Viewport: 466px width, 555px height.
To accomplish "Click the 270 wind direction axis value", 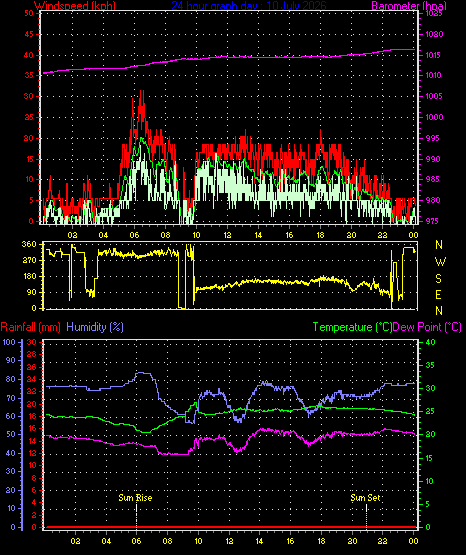I will 29,260.
